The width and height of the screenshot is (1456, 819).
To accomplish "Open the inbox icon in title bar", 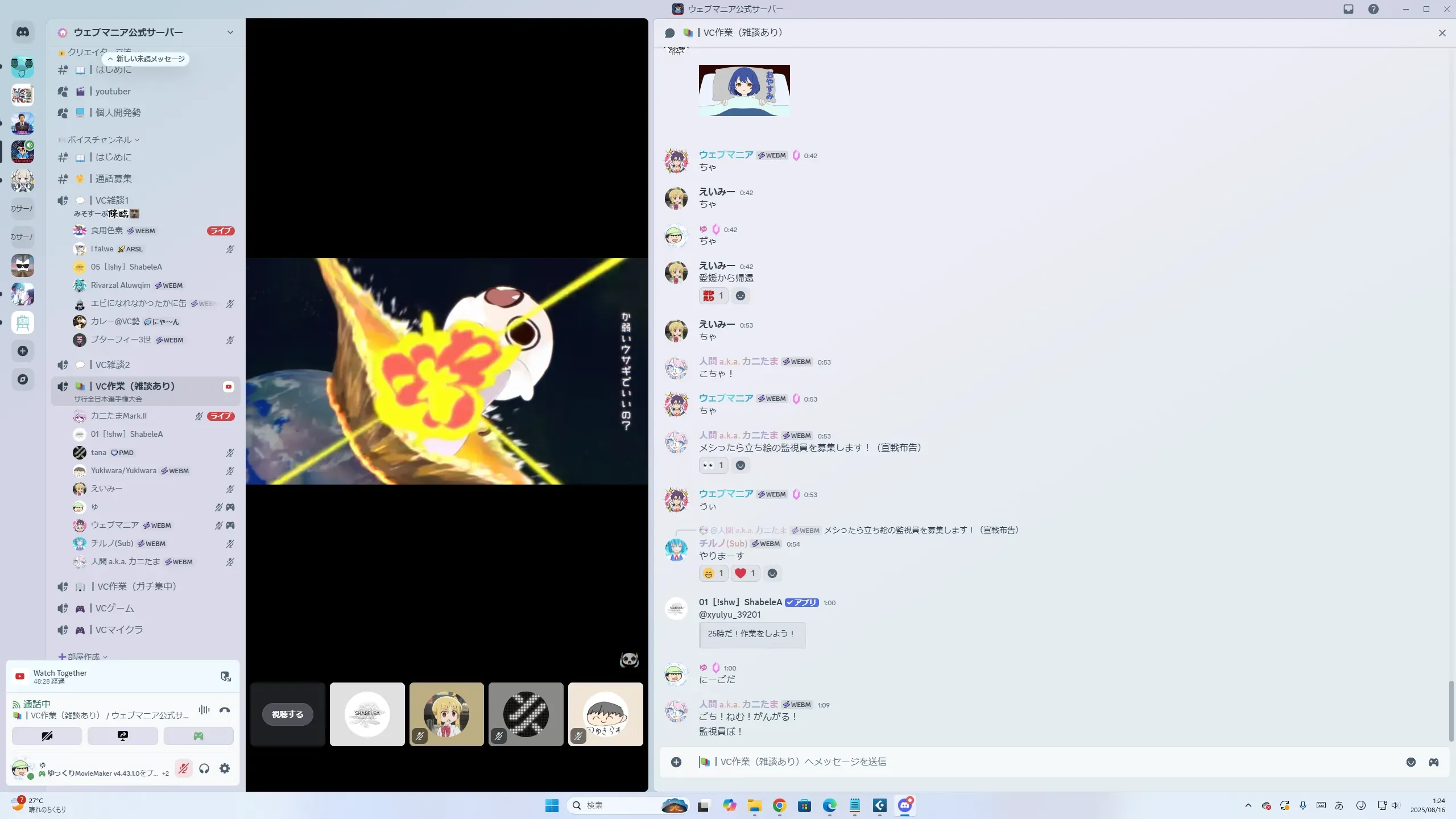I will coord(1349,9).
